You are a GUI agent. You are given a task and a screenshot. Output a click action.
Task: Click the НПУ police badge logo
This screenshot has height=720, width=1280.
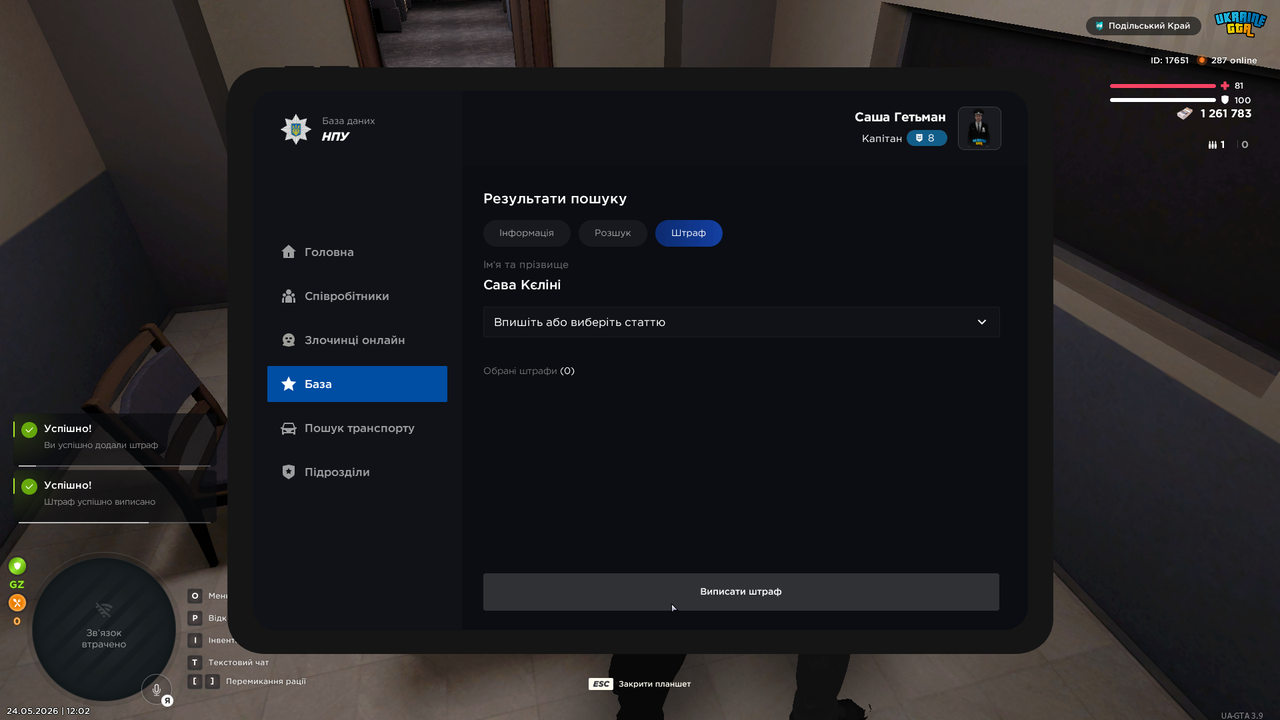point(295,129)
